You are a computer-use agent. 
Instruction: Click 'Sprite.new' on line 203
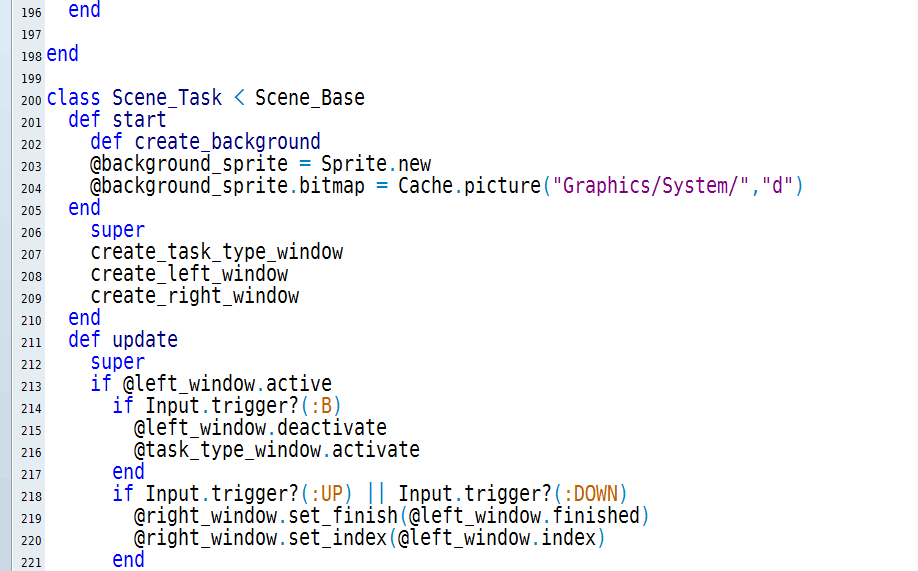tap(376, 164)
